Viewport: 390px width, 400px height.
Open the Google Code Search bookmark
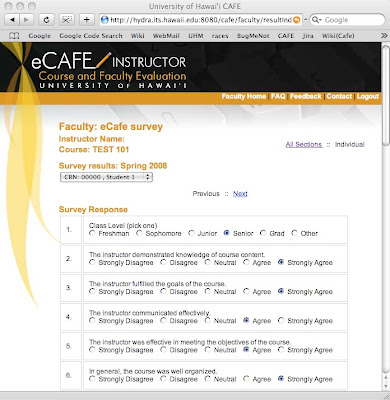[x=91, y=36]
